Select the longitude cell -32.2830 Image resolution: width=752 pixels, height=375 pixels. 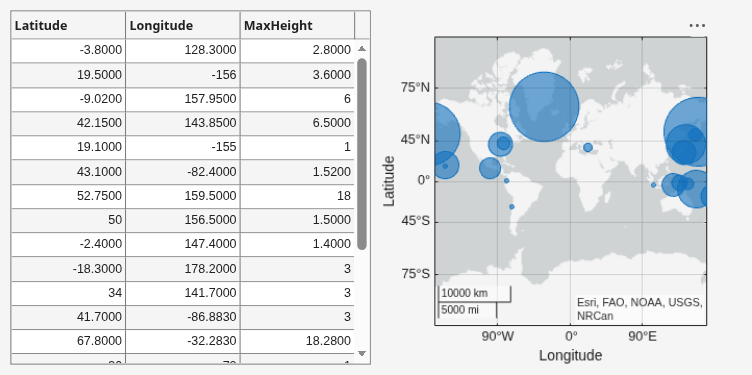pos(183,341)
